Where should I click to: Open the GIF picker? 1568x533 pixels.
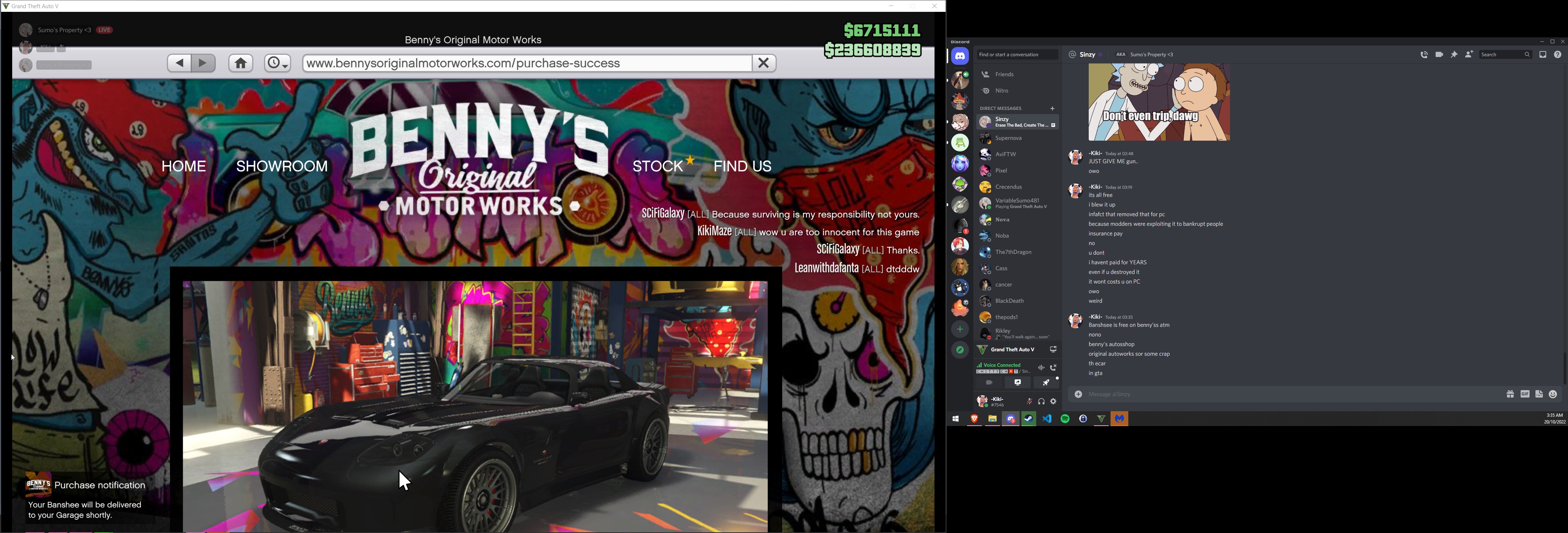coord(1525,395)
